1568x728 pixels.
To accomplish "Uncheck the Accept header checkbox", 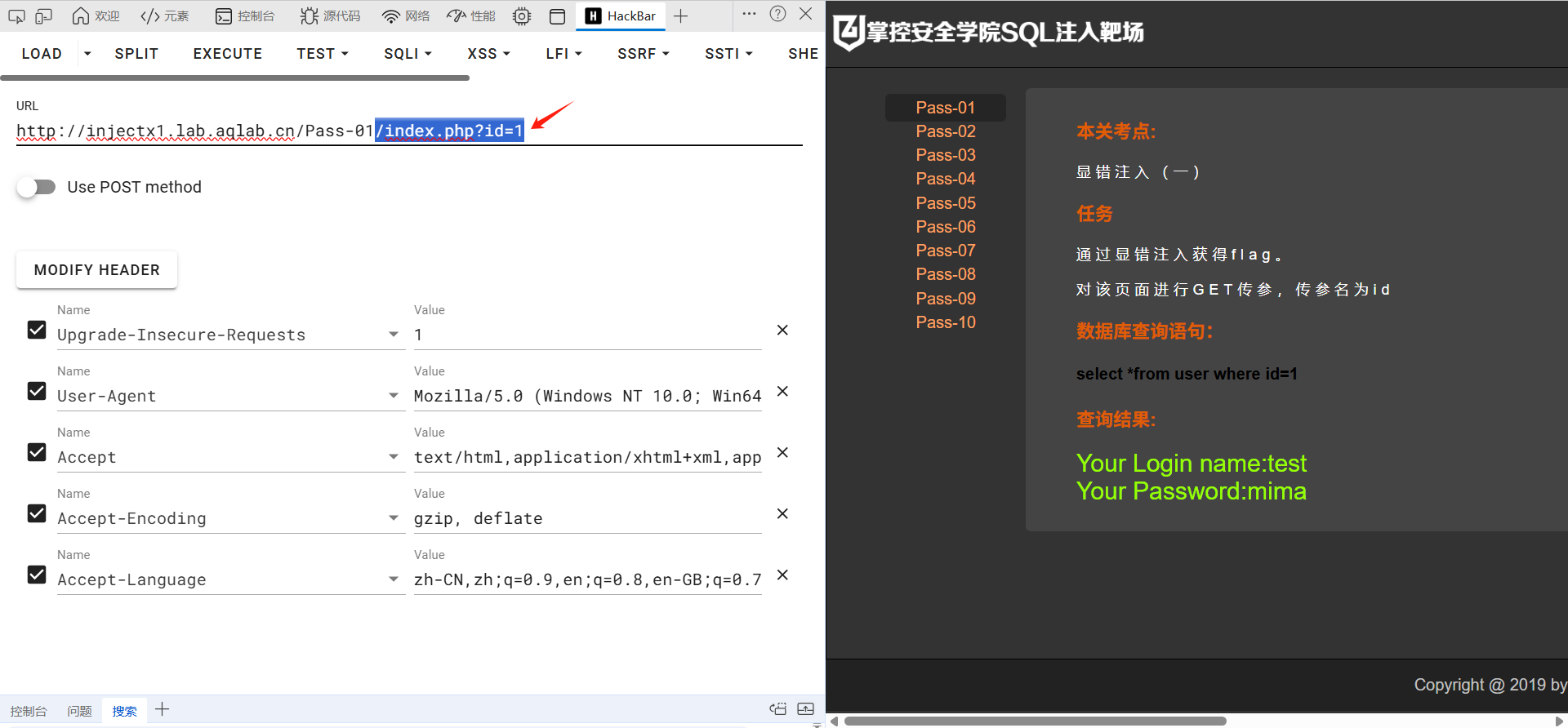I will point(37,452).
